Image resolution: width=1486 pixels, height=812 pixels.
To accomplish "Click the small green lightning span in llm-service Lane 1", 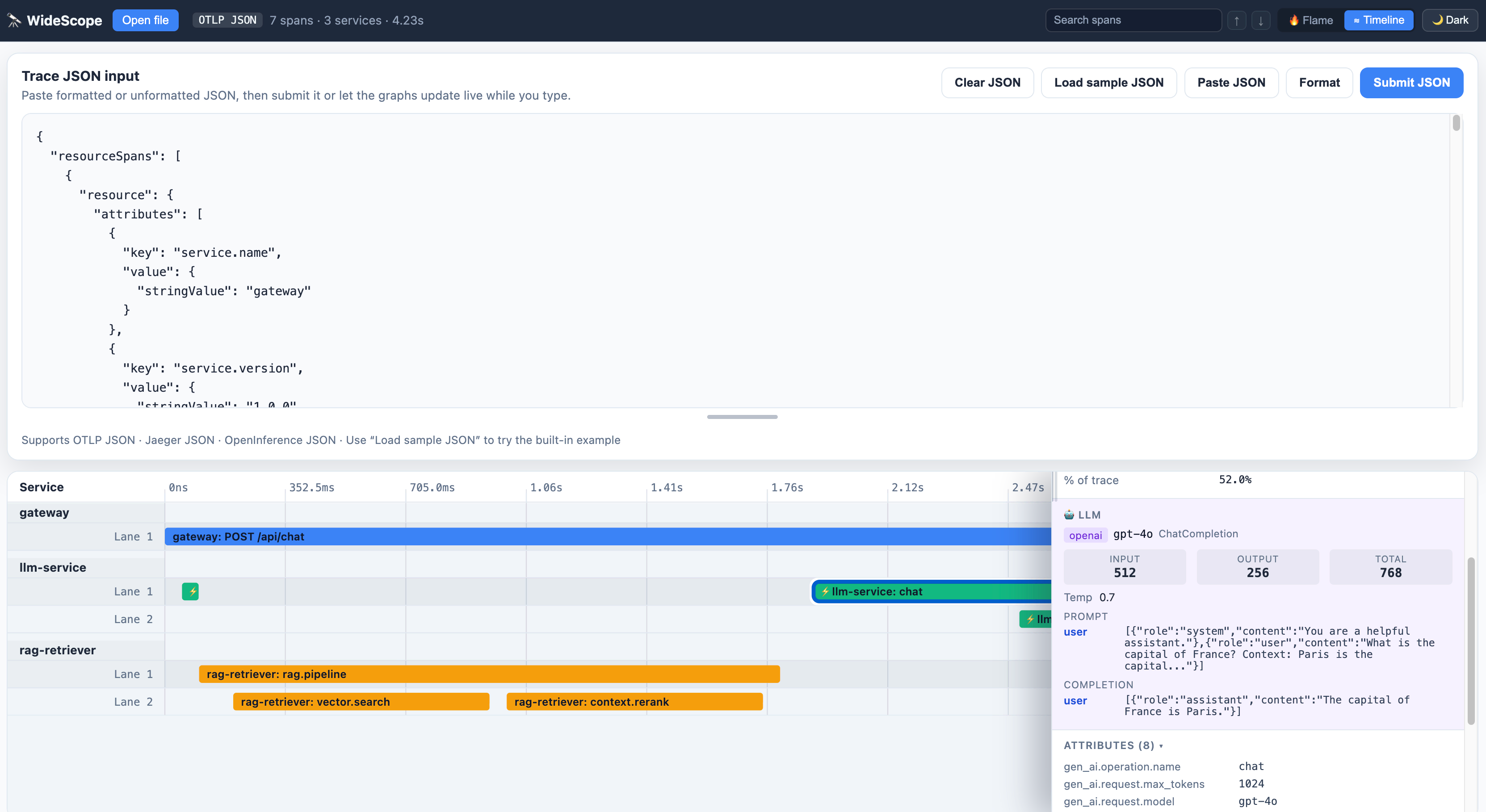I will tap(190, 591).
